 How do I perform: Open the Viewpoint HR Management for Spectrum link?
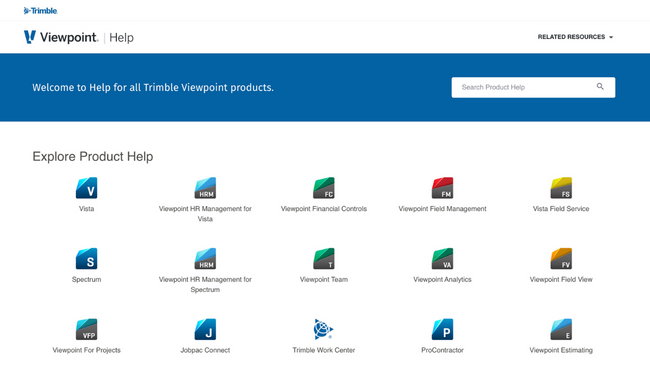[x=205, y=285]
